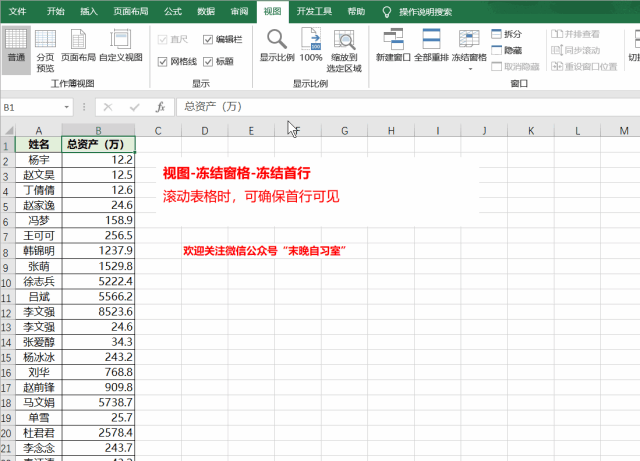640x461 pixels.
Task: Toggle the 直尺 ruler checkbox
Action: 162,40
